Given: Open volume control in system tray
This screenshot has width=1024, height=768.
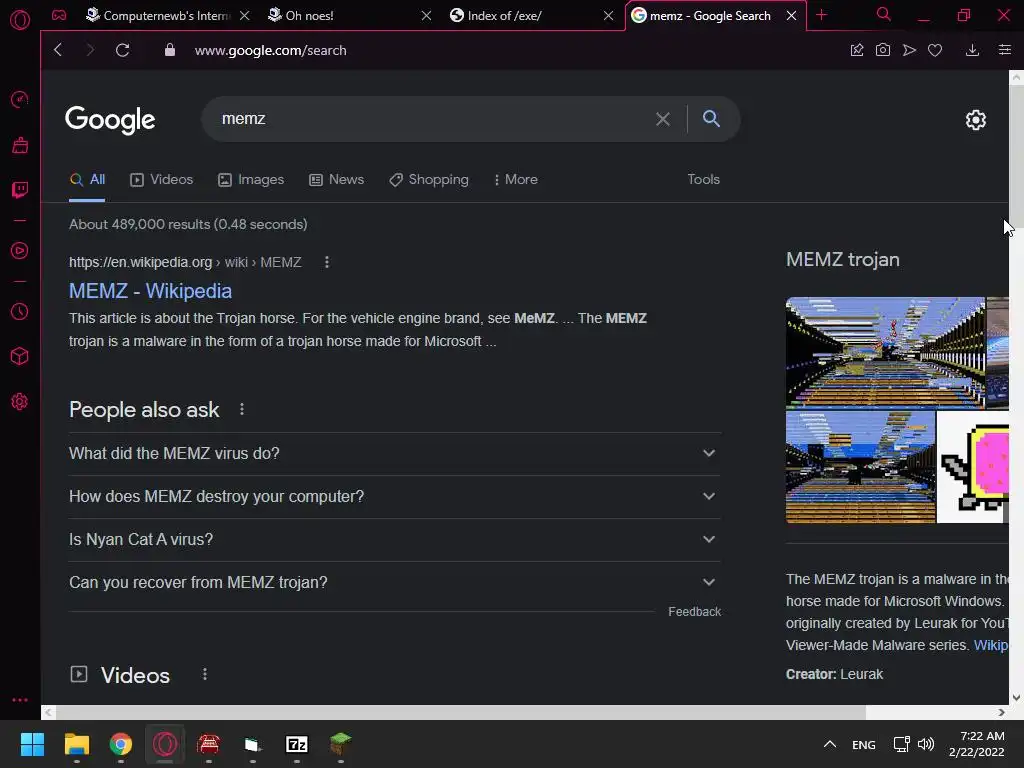Looking at the screenshot, I should (x=925, y=744).
